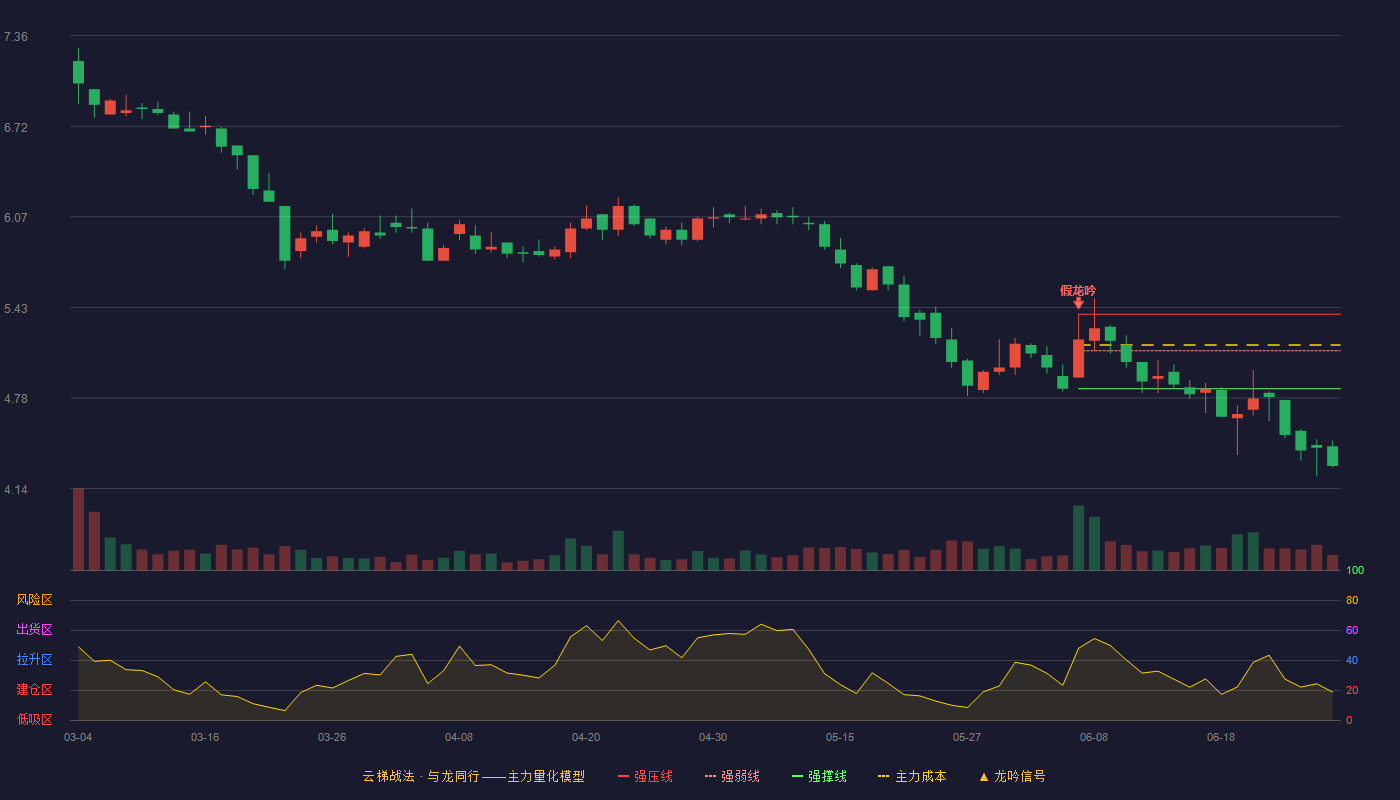Click the 7.36 price axis label
Image resolution: width=1400 pixels, height=800 pixels.
pyautogui.click(x=16, y=37)
